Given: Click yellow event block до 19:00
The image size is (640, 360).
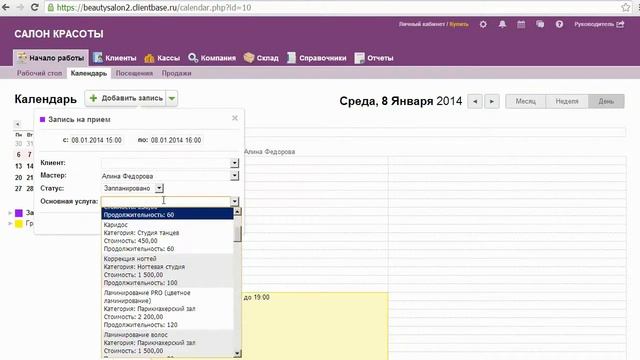Looking at the screenshot, I should point(316,326).
